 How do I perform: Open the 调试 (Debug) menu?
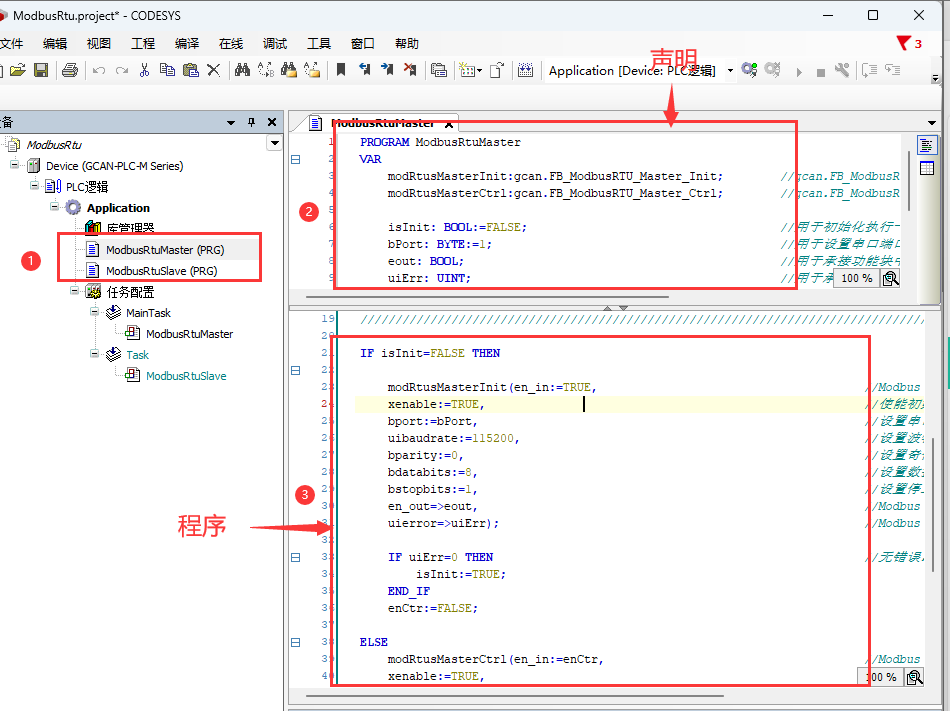(x=275, y=43)
